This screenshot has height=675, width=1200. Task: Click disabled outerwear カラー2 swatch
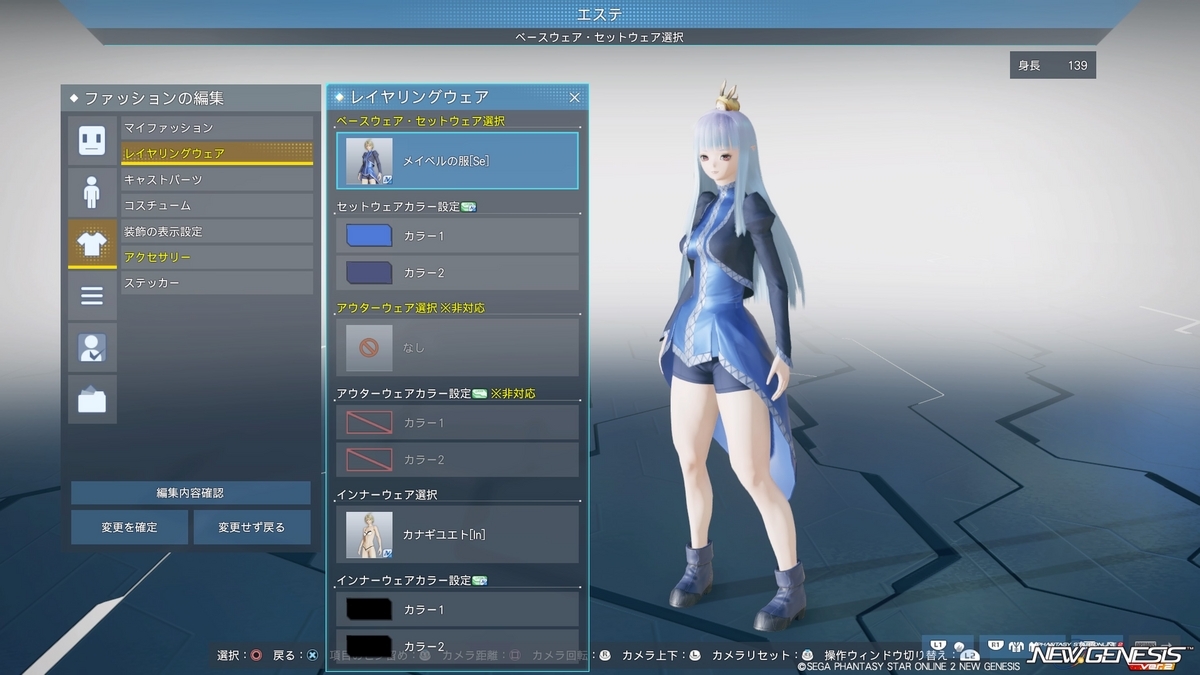click(x=369, y=460)
